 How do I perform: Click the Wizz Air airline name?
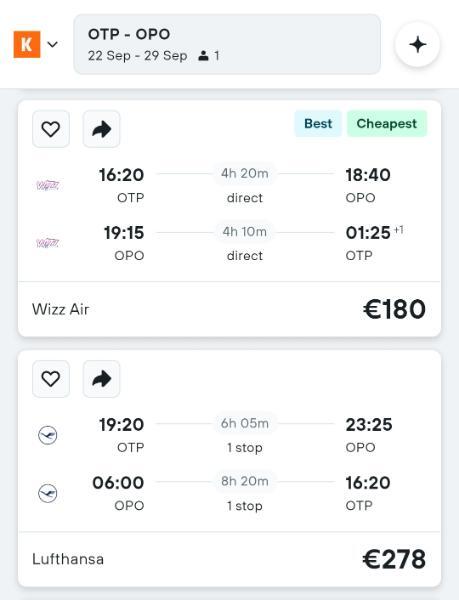pos(61,309)
